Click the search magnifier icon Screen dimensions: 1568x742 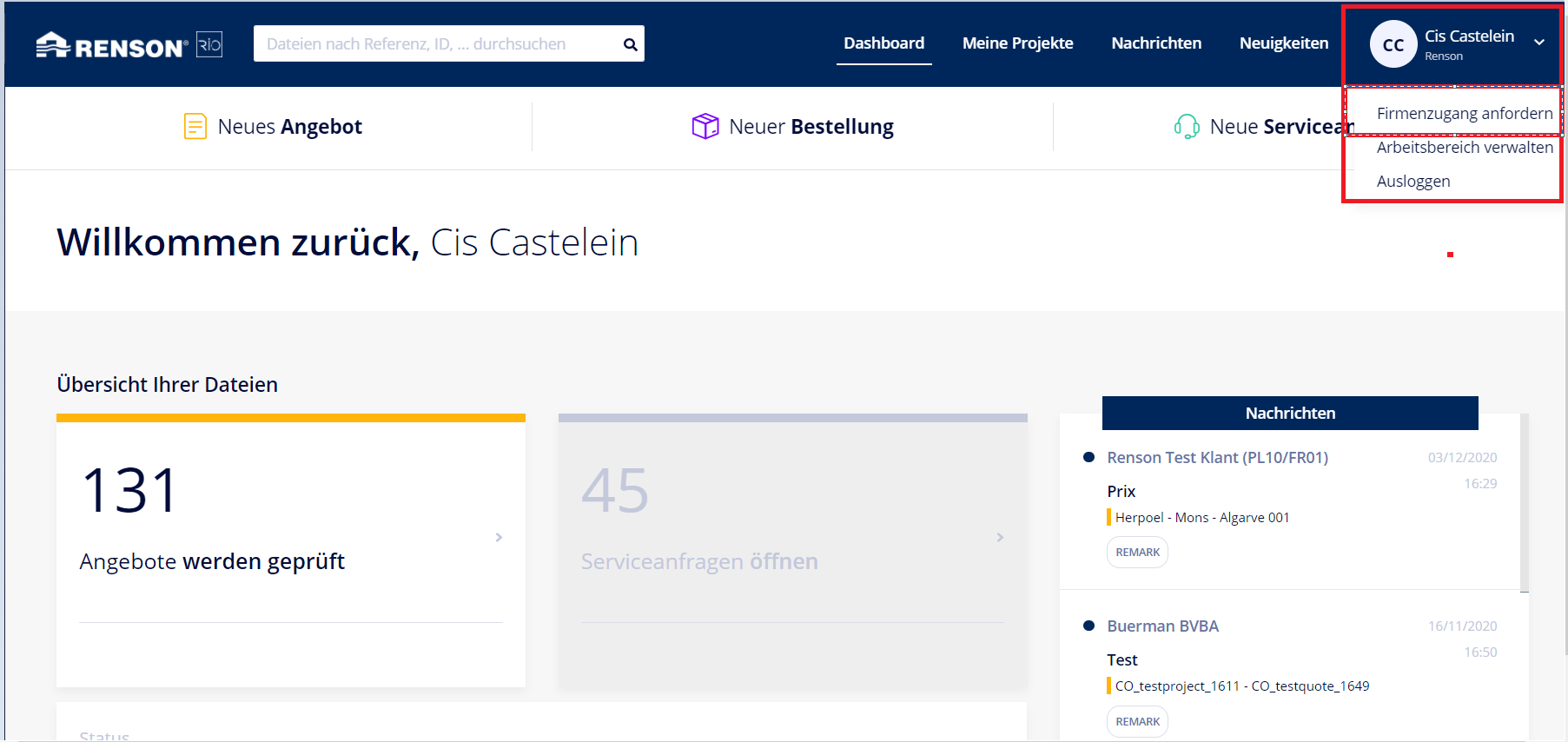[630, 44]
